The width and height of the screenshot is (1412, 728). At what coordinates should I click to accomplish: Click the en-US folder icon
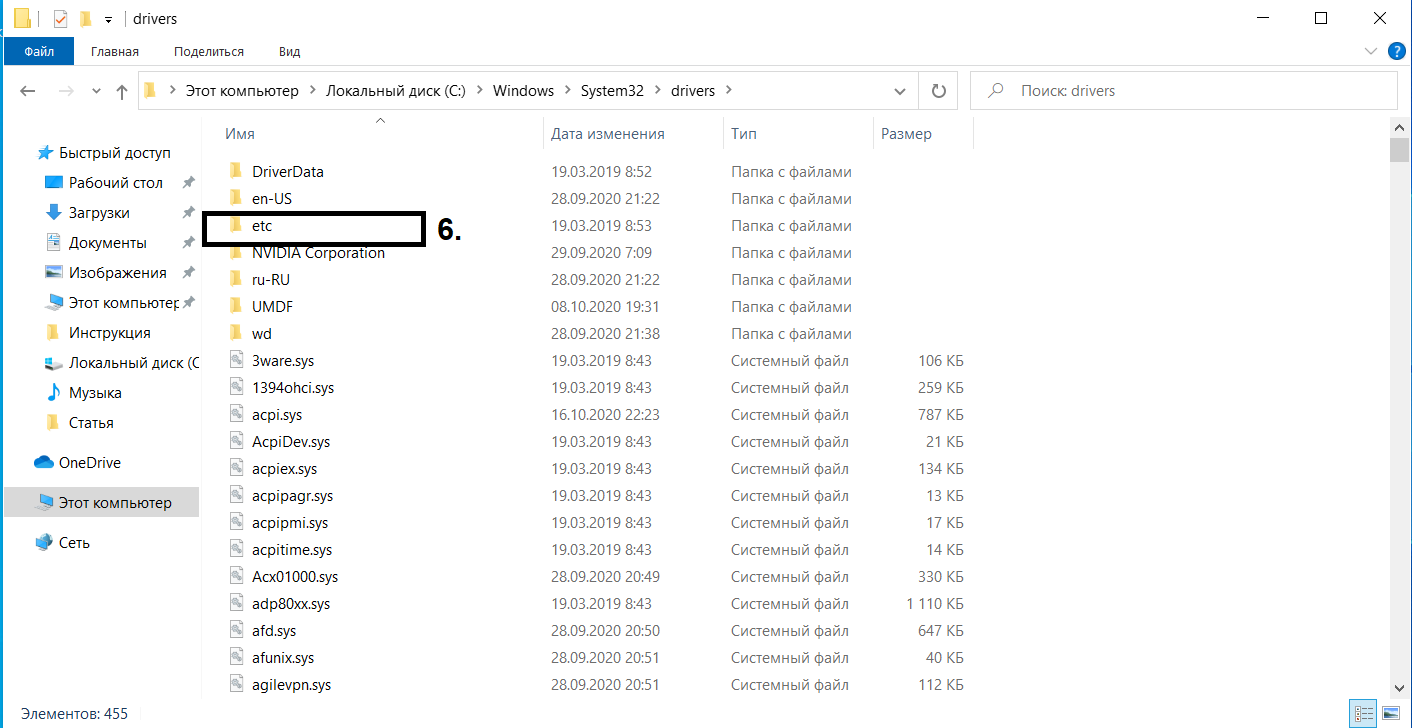[236, 199]
